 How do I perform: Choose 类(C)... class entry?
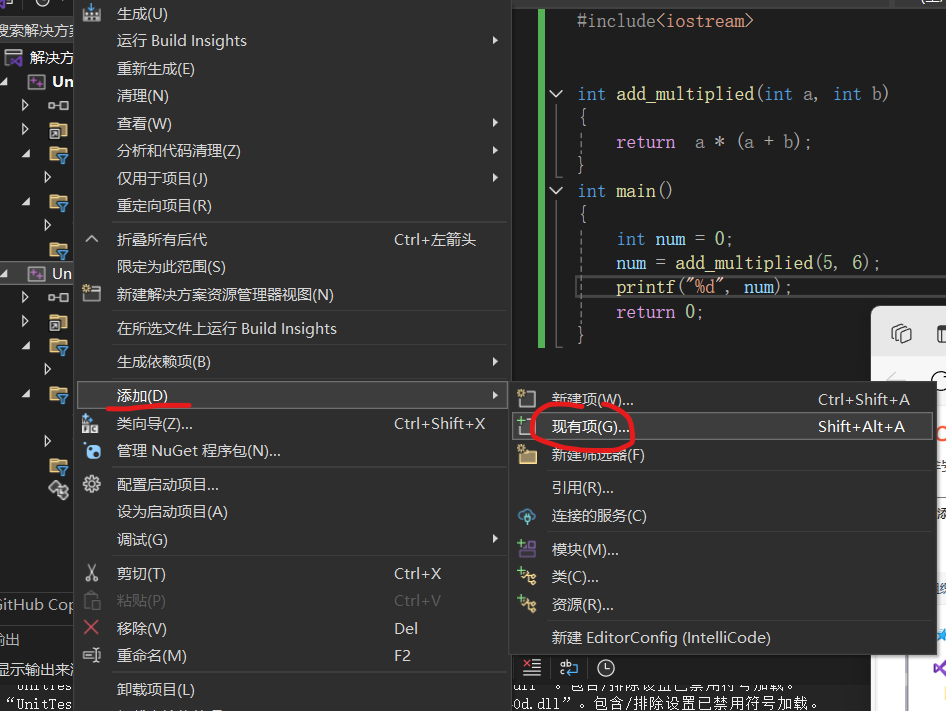tap(722, 577)
